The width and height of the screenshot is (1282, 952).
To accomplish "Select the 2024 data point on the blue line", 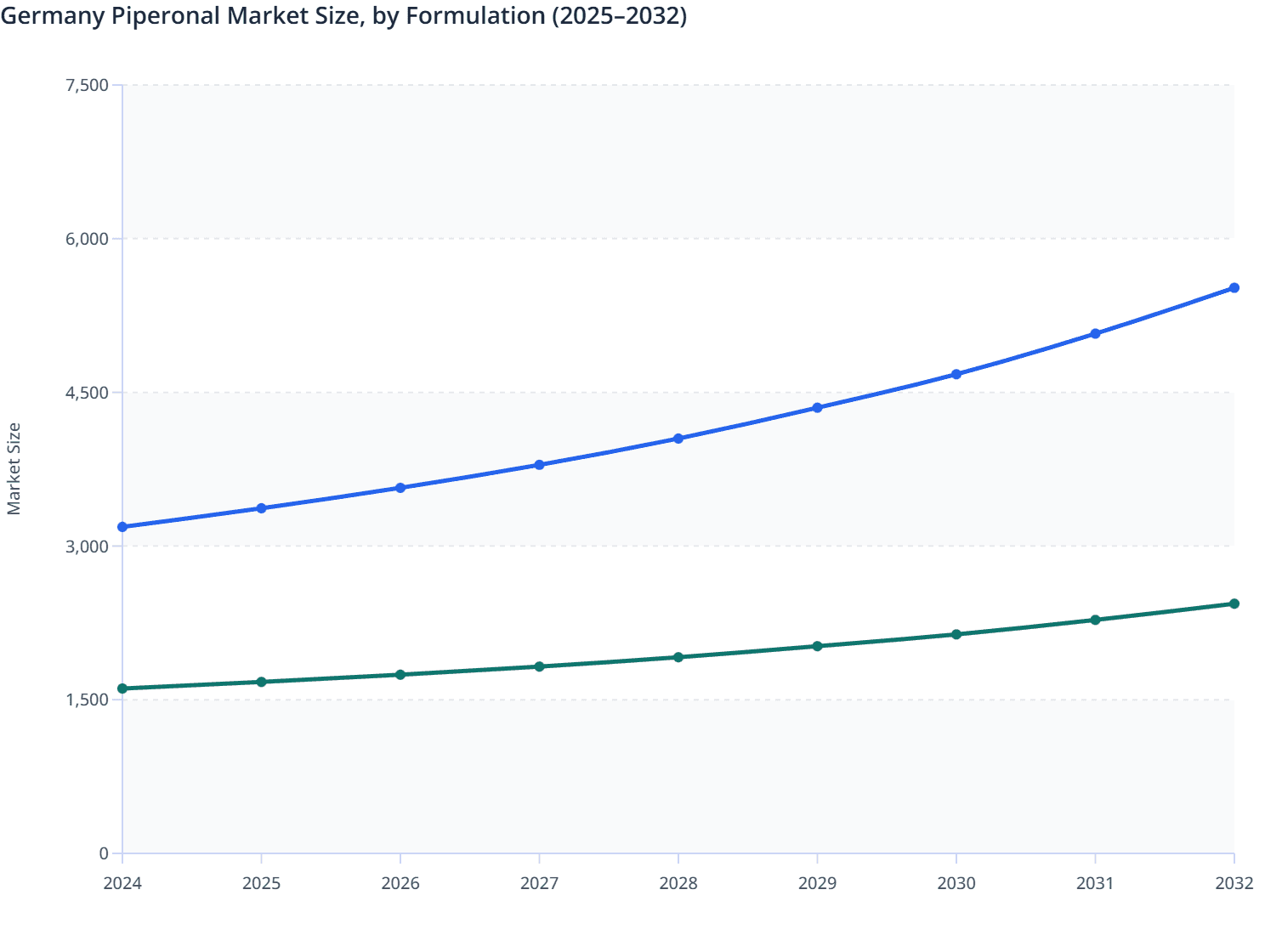I will pos(122,527).
